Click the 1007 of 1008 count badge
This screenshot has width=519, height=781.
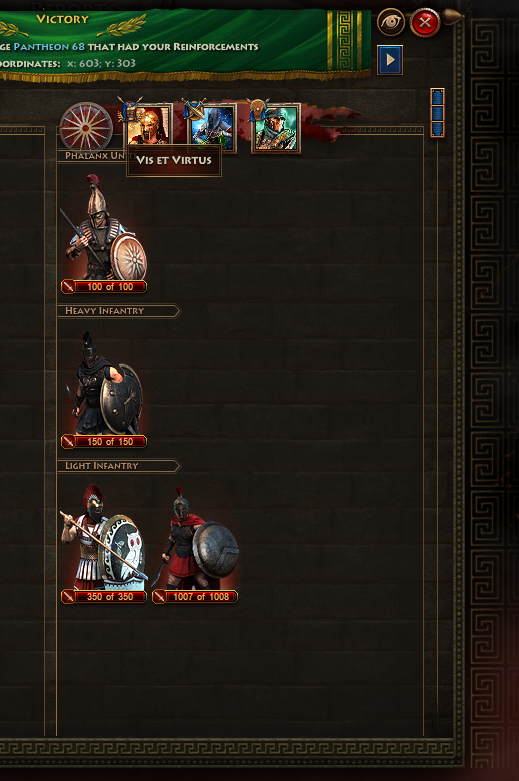click(x=195, y=597)
